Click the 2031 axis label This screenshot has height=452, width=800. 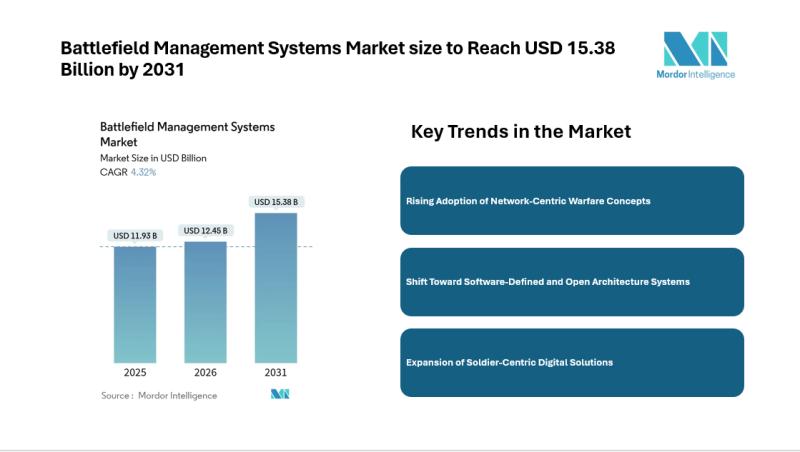coord(276,373)
